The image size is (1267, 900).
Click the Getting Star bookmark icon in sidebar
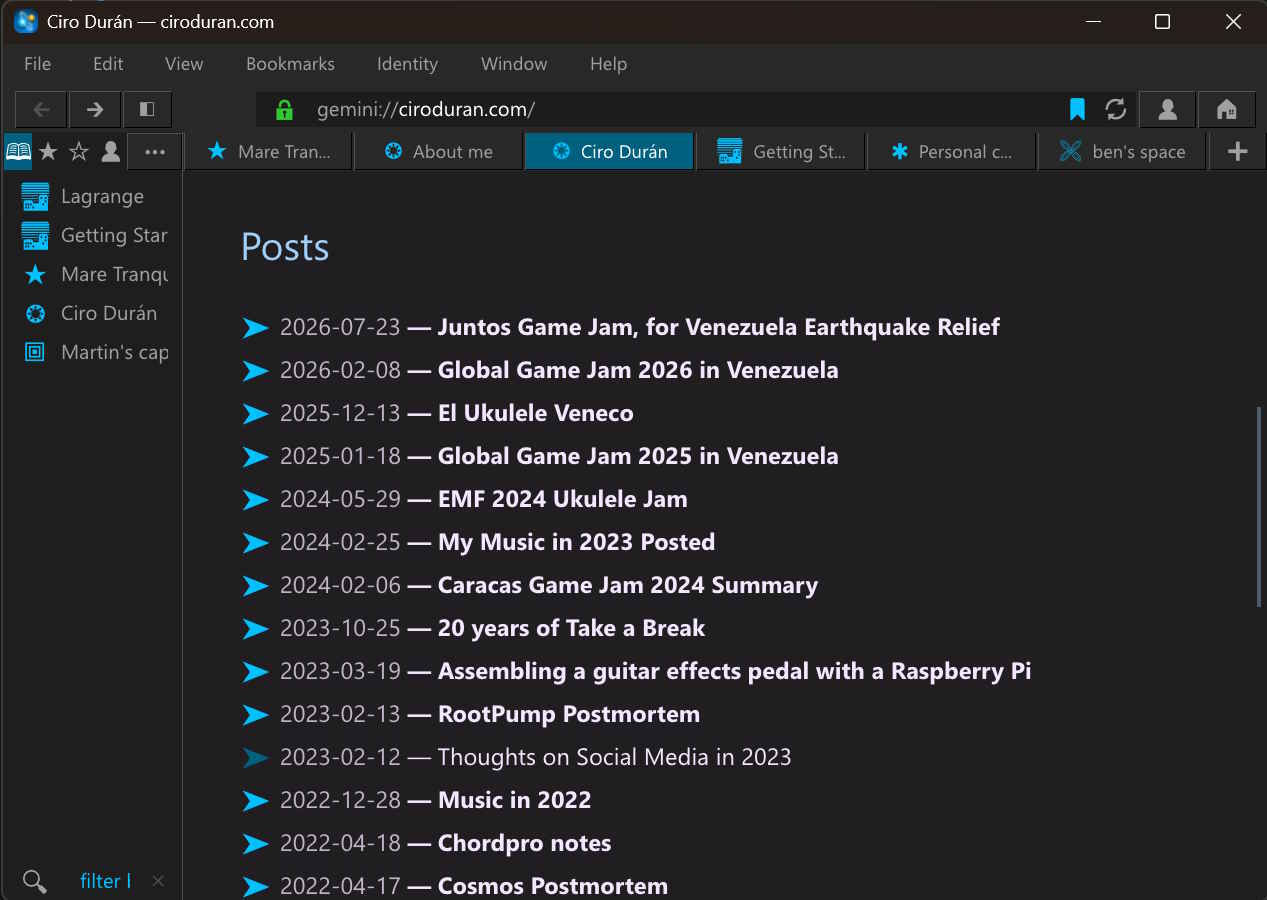pos(35,236)
